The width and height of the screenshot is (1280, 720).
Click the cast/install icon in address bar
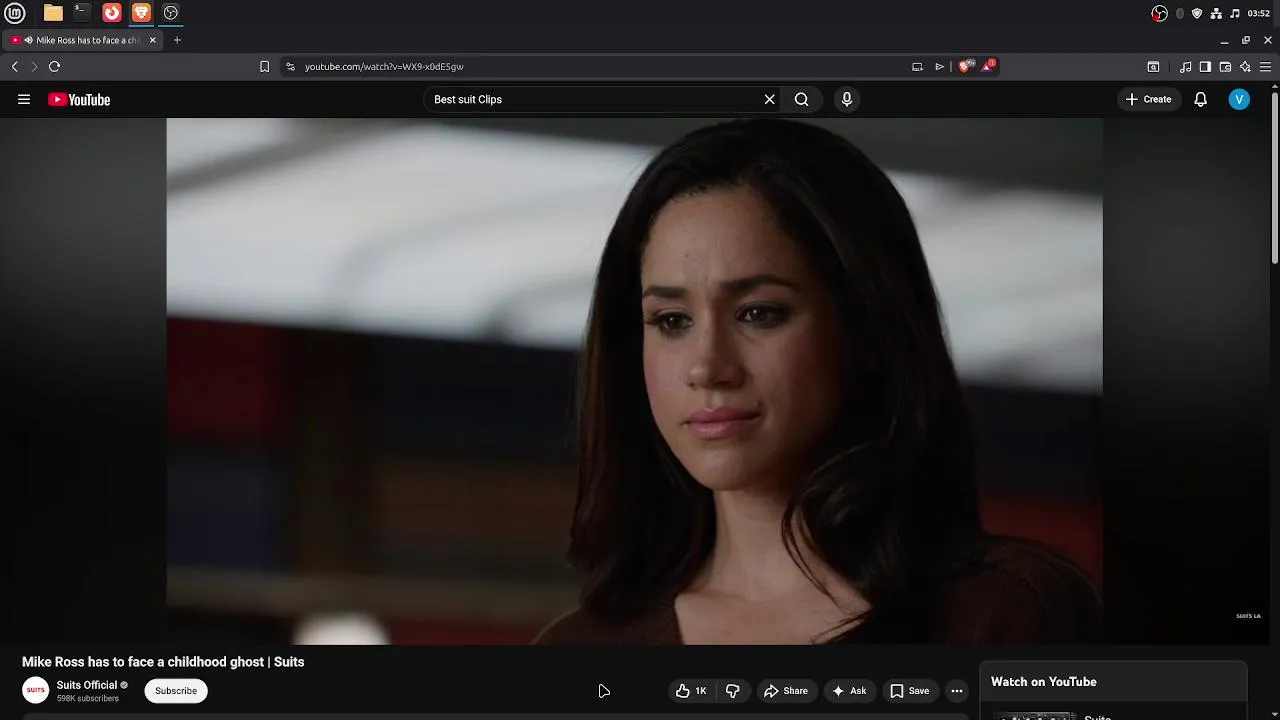click(917, 66)
